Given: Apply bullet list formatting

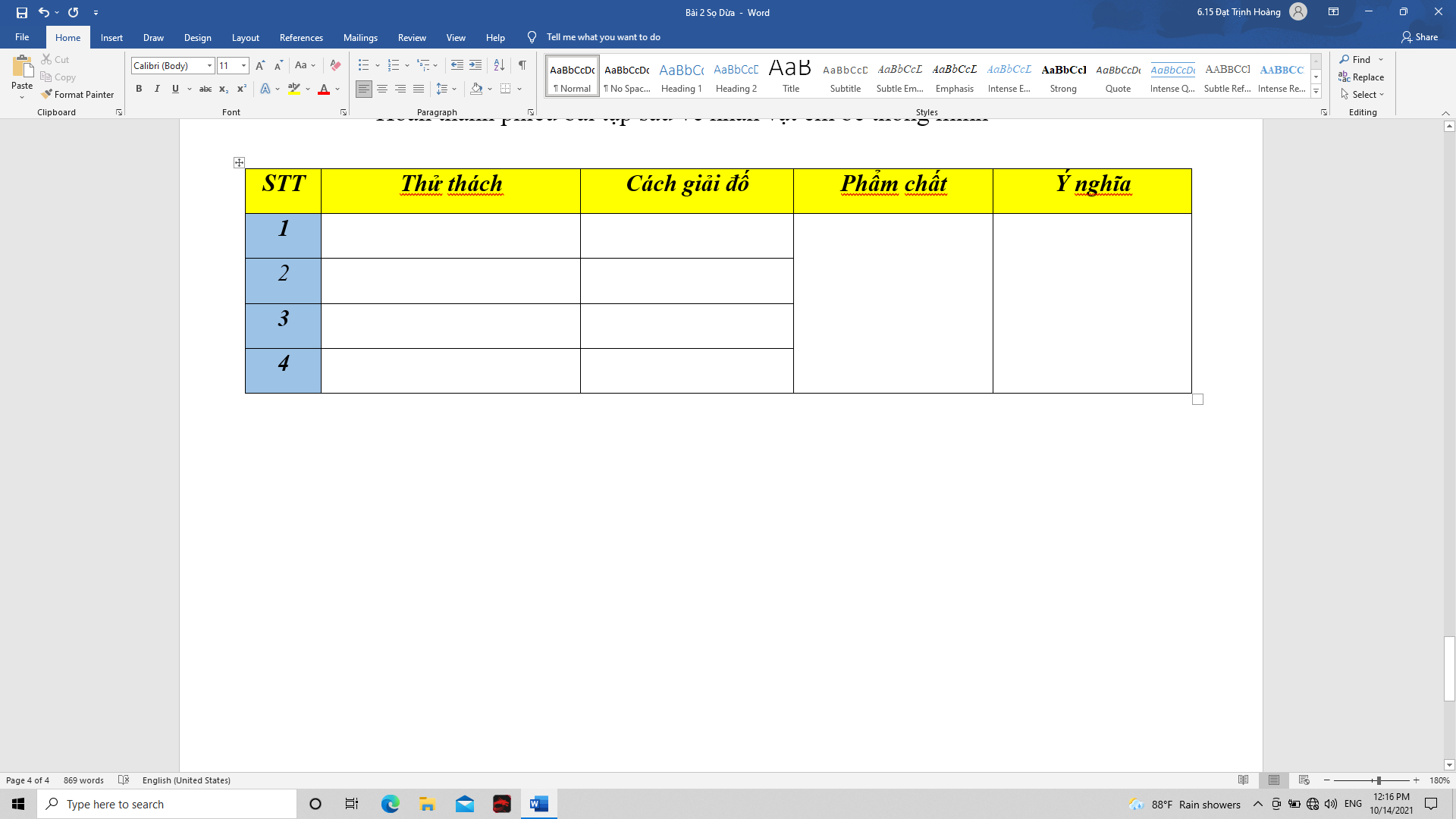Looking at the screenshot, I should point(364,65).
